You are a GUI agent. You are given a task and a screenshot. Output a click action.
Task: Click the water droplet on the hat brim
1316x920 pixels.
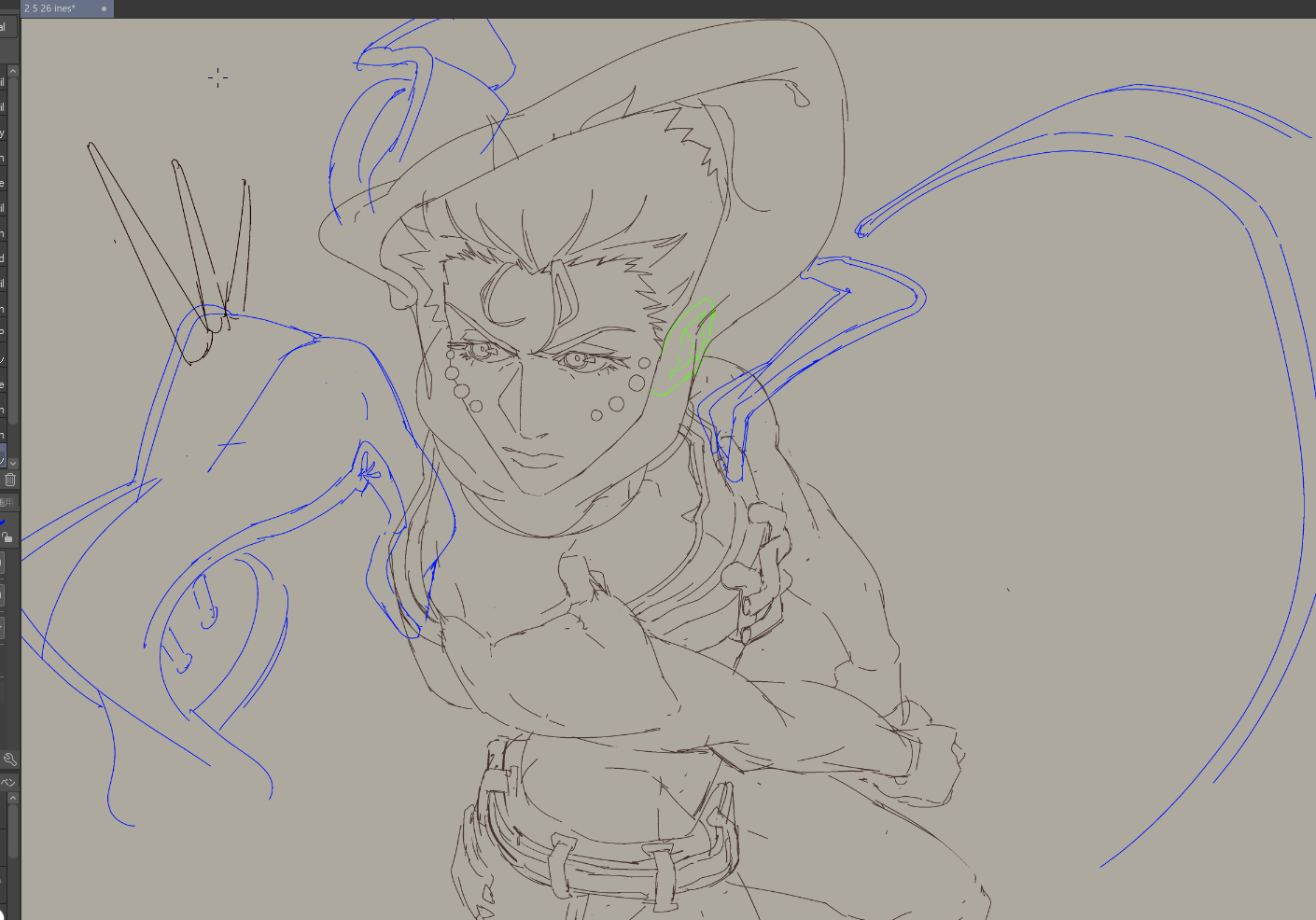pos(798,94)
